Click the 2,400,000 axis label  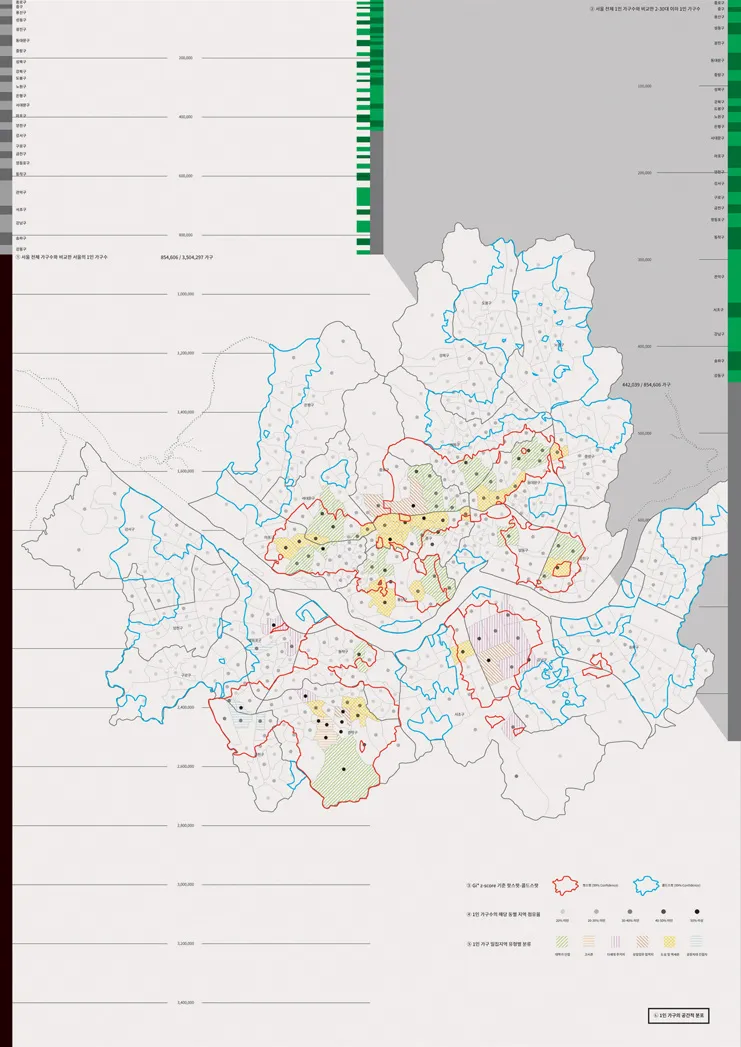(186, 707)
